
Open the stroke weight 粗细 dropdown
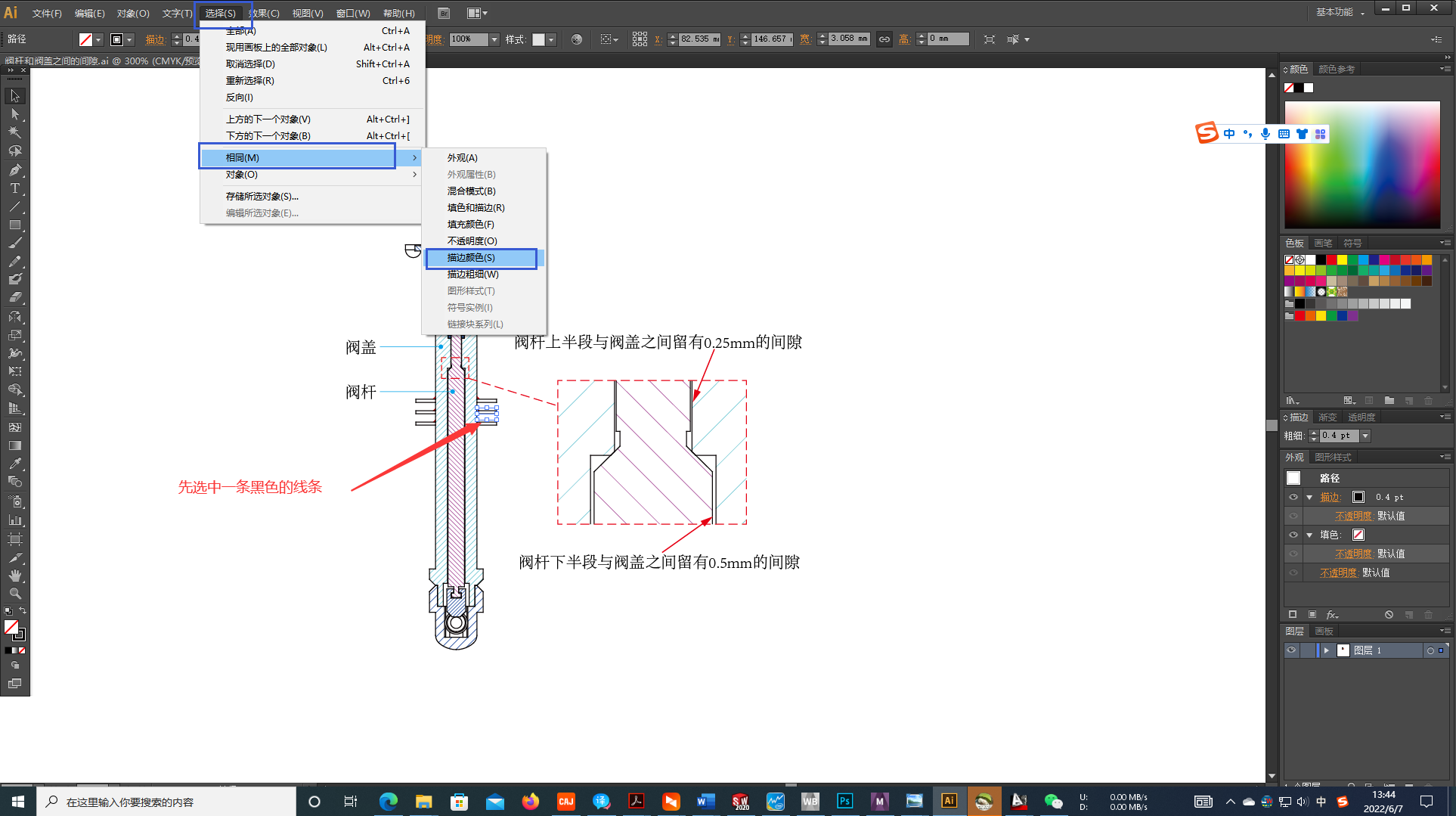[1365, 436]
